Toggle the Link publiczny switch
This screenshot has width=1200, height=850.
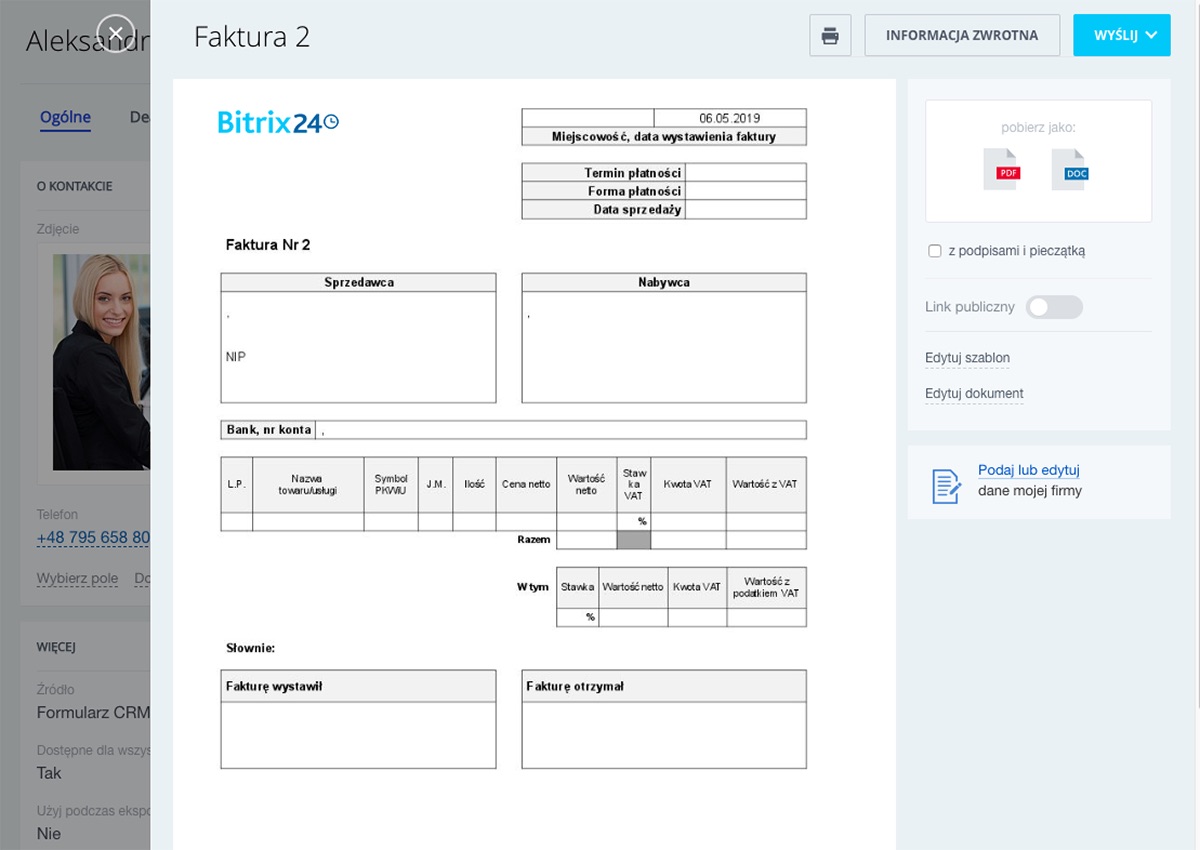tap(1054, 307)
